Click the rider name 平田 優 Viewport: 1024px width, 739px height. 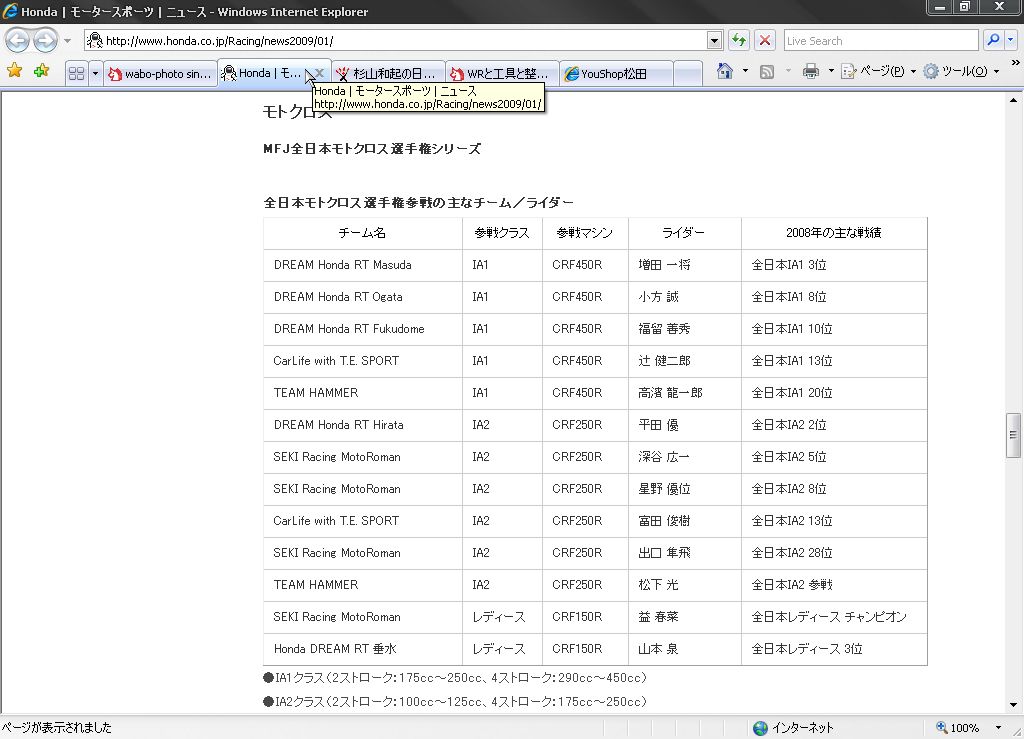[658, 425]
